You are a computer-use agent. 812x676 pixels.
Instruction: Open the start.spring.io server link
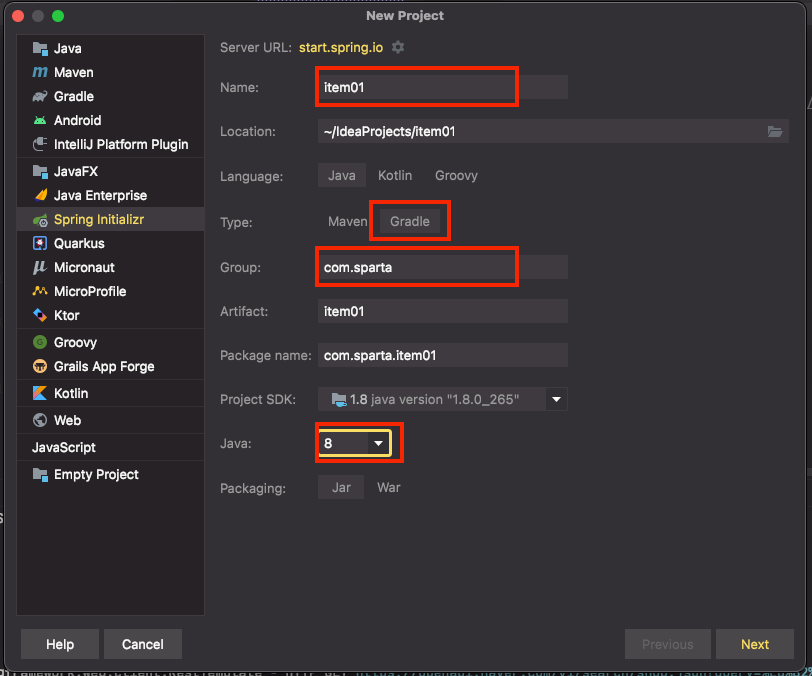[341, 48]
